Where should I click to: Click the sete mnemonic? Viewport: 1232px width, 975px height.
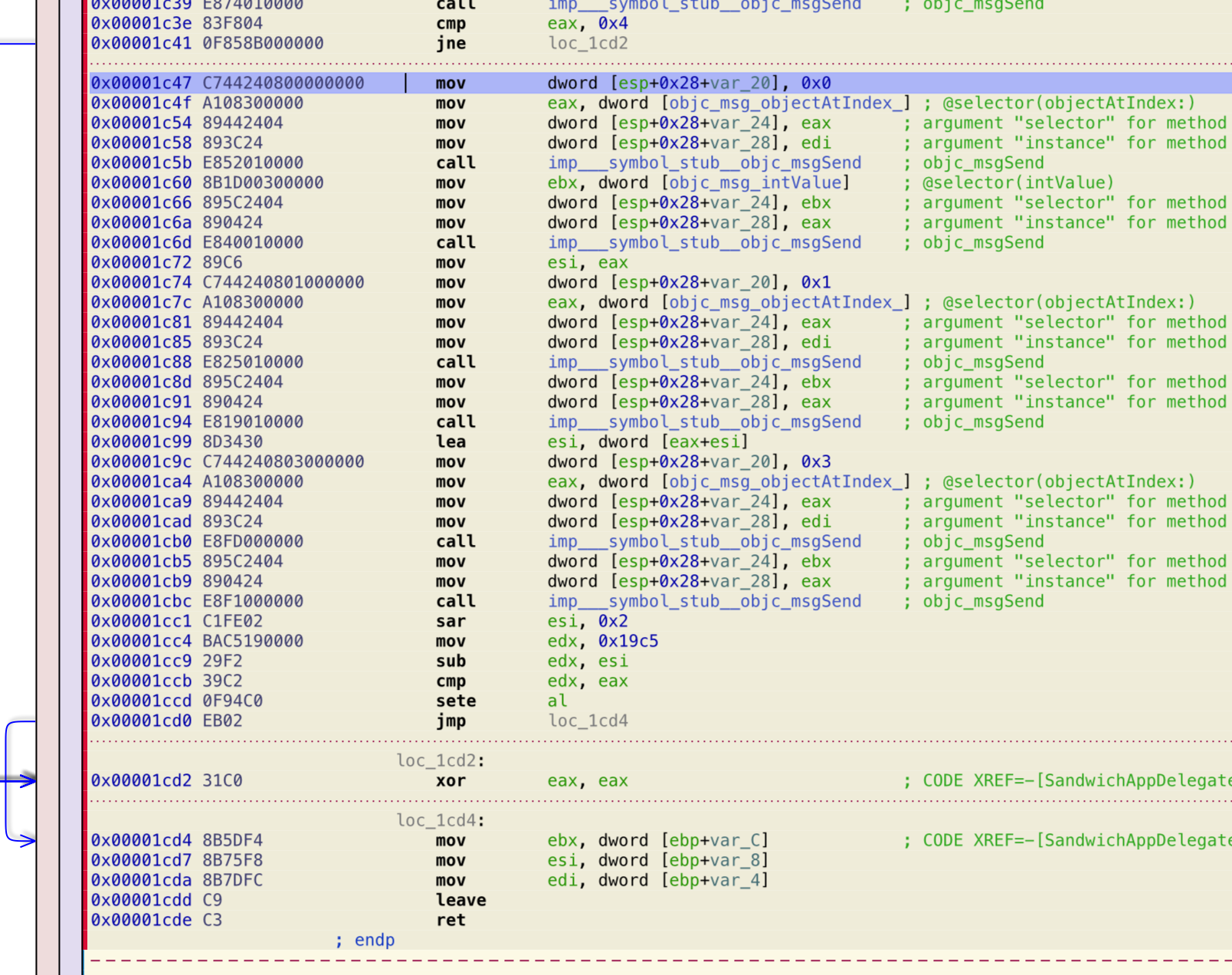coord(456,701)
